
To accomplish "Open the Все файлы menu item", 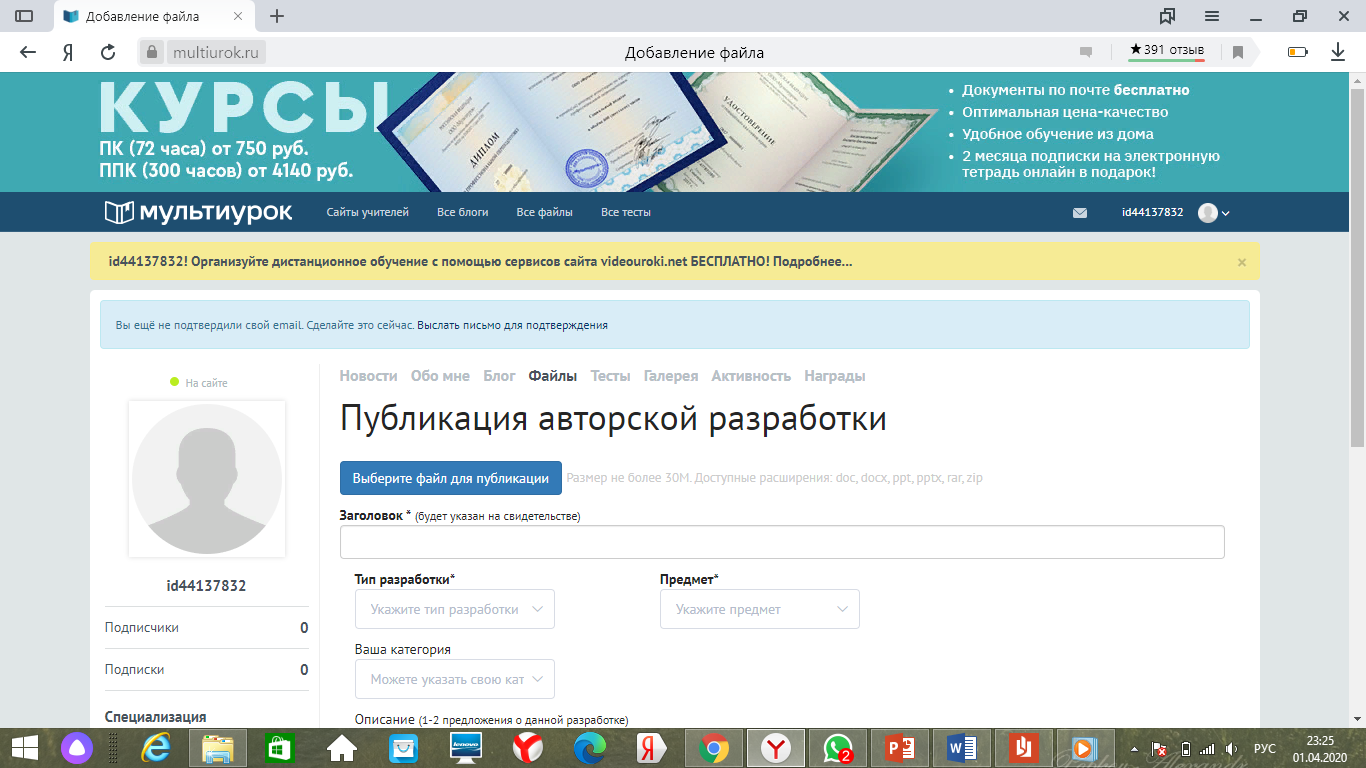I will pyautogui.click(x=544, y=213).
